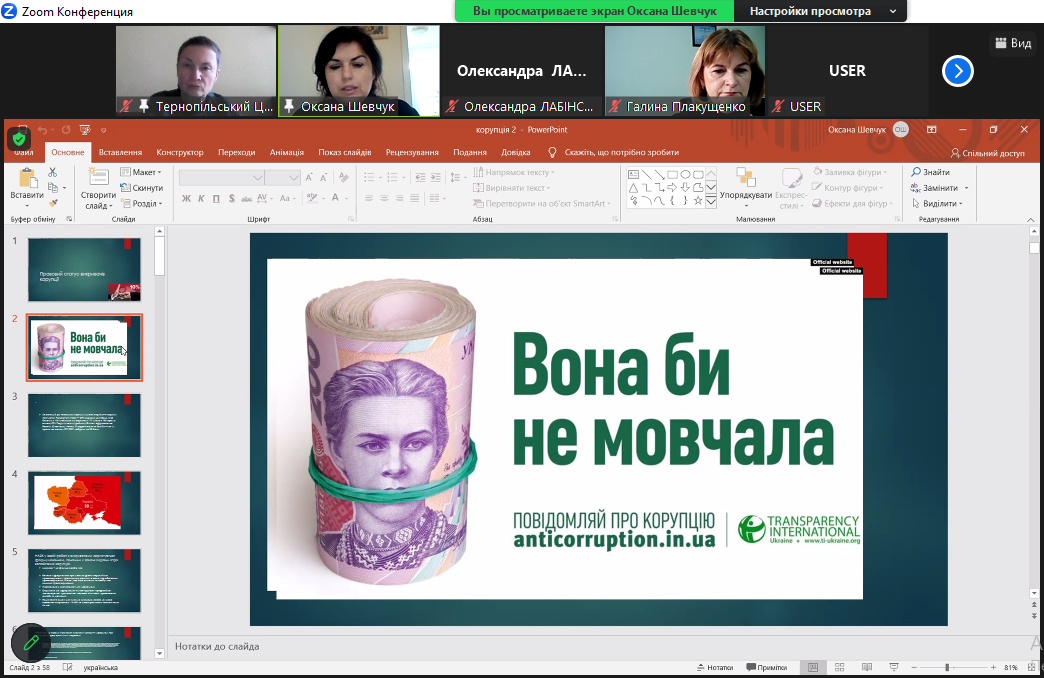Open the Розділ section dropdown
The height and width of the screenshot is (678, 1044).
click(x=141, y=203)
